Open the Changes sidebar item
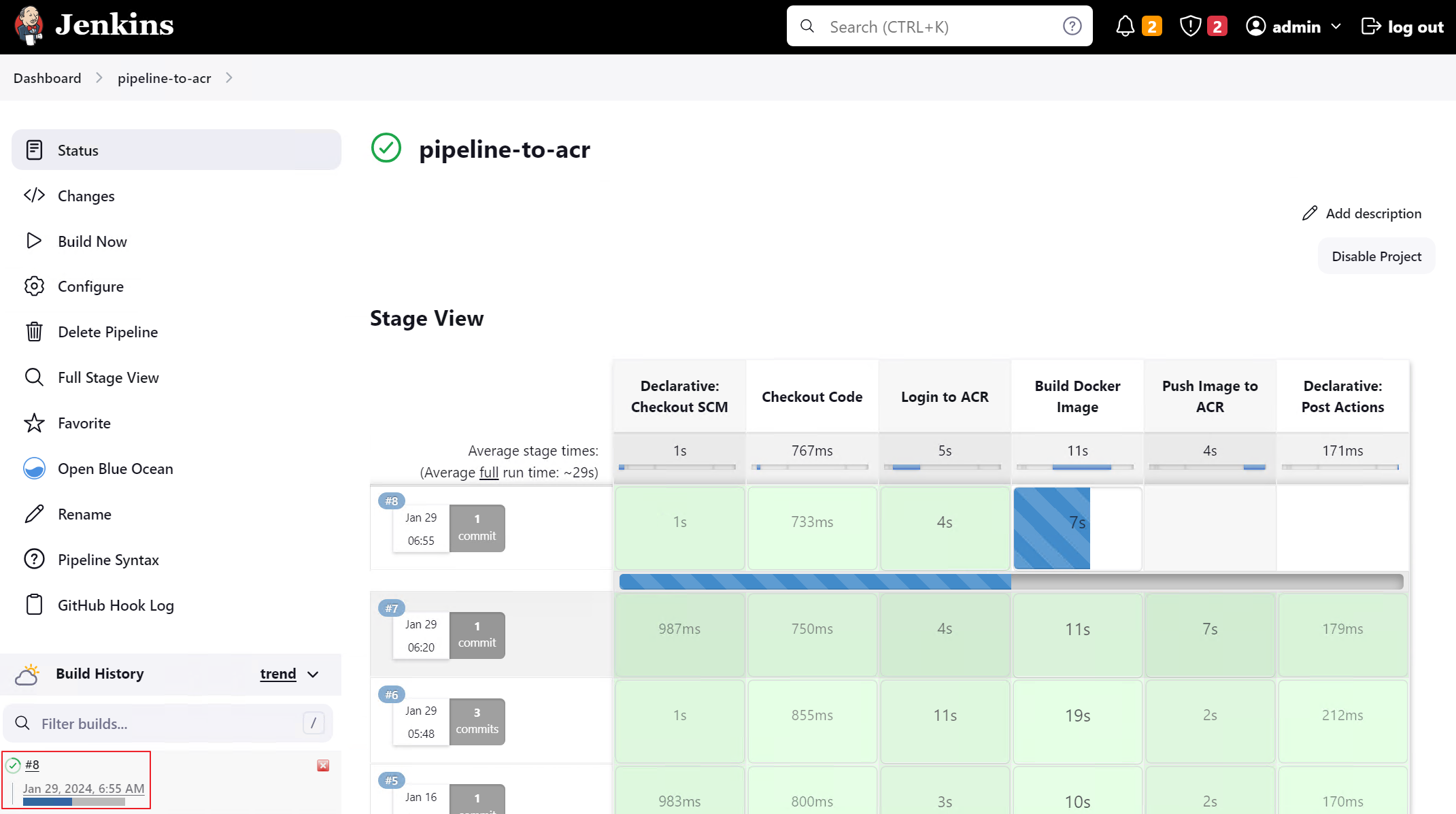 (x=86, y=196)
